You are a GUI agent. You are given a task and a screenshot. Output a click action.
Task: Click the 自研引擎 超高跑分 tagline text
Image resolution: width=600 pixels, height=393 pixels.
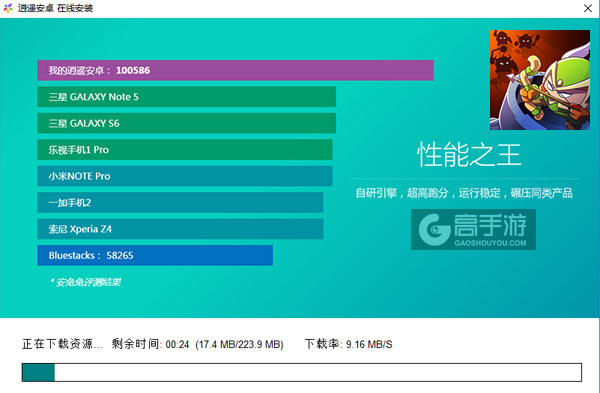tap(464, 193)
